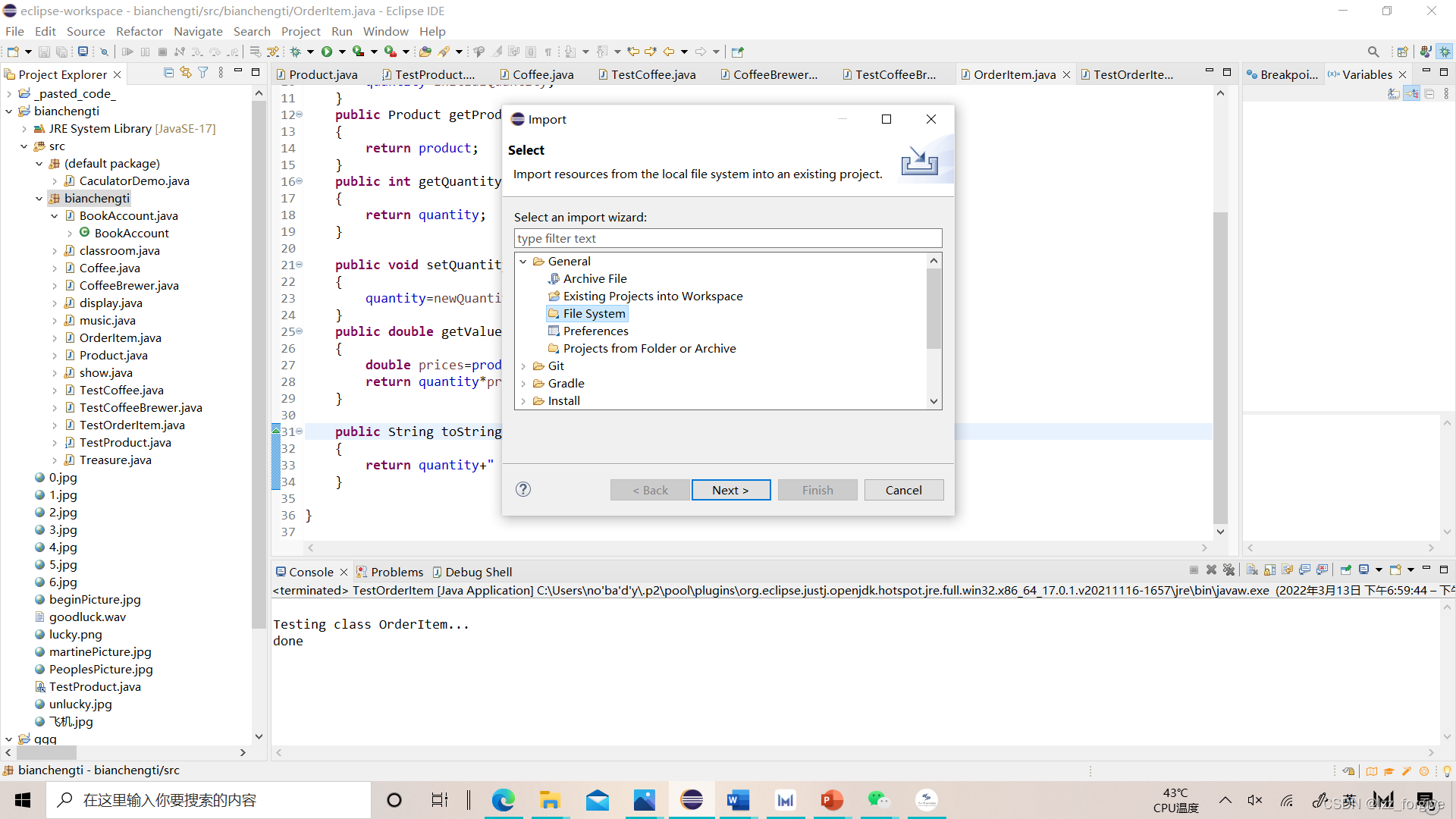This screenshot has width=1456, height=819.
Task: Click the Pin Console icon
Action: point(1345,570)
